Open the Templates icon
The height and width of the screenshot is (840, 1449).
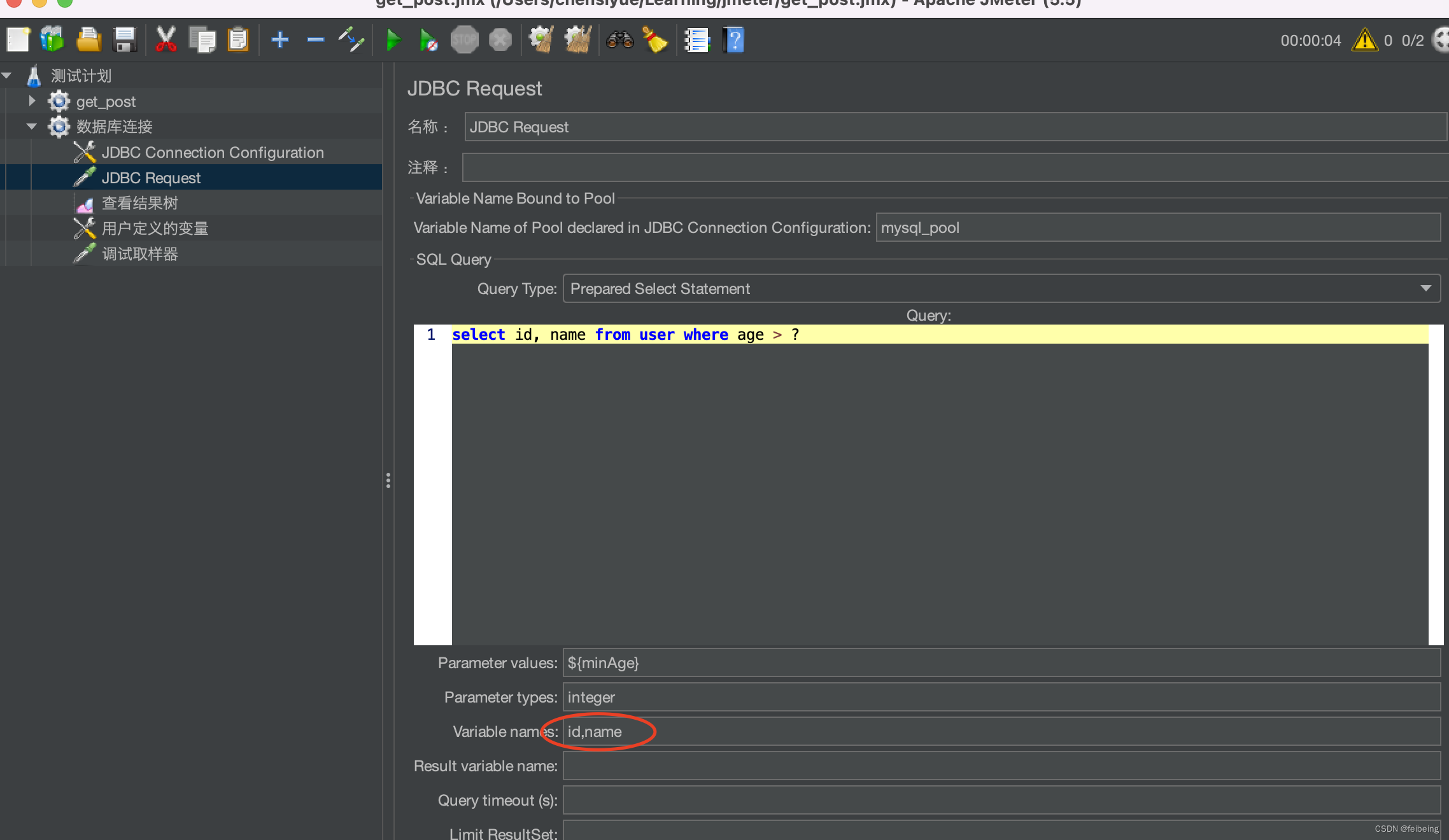click(x=52, y=40)
